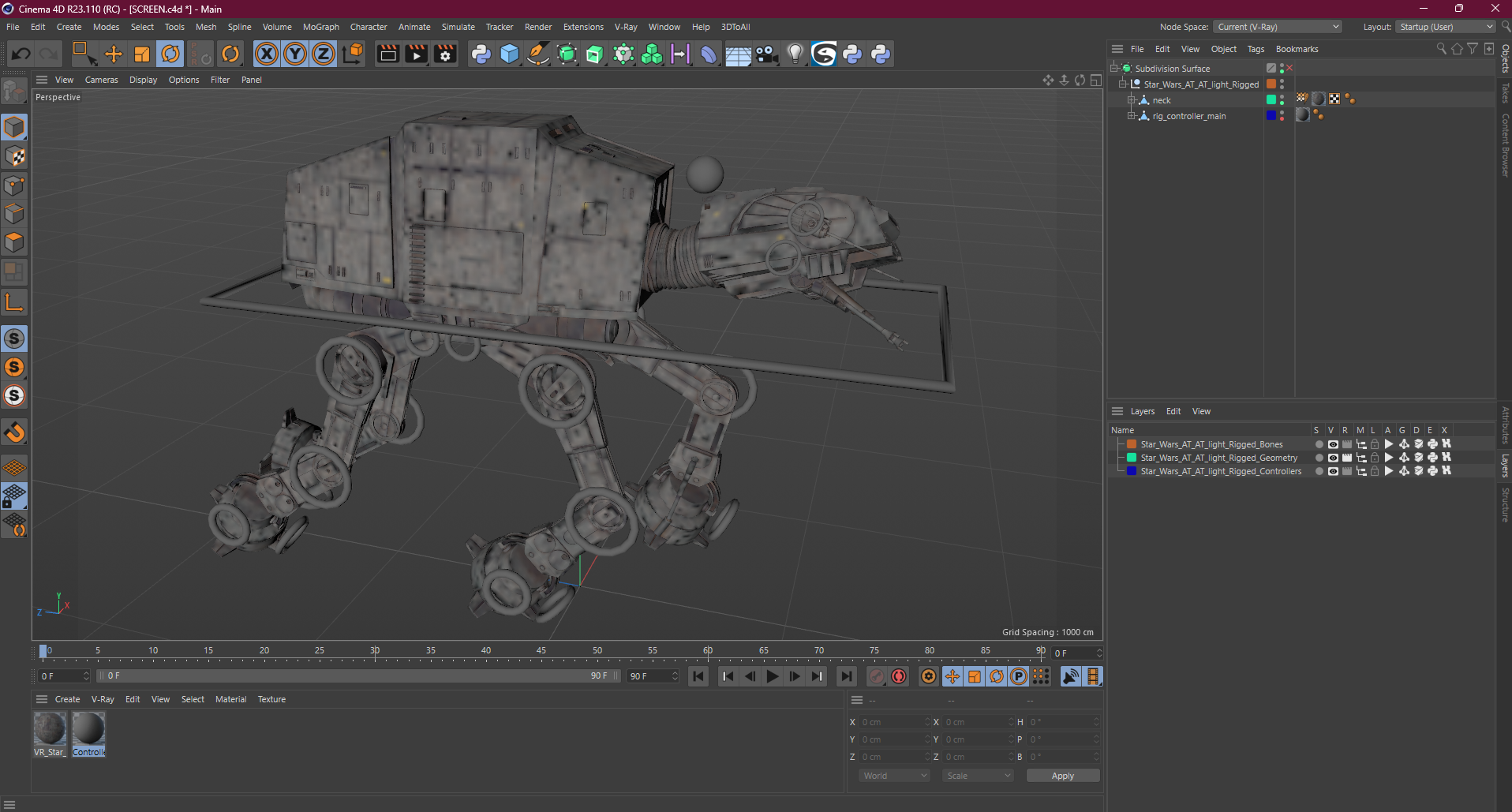This screenshot has width=1512, height=812.
Task: Open the Layout dropdown
Action: 1446,27
